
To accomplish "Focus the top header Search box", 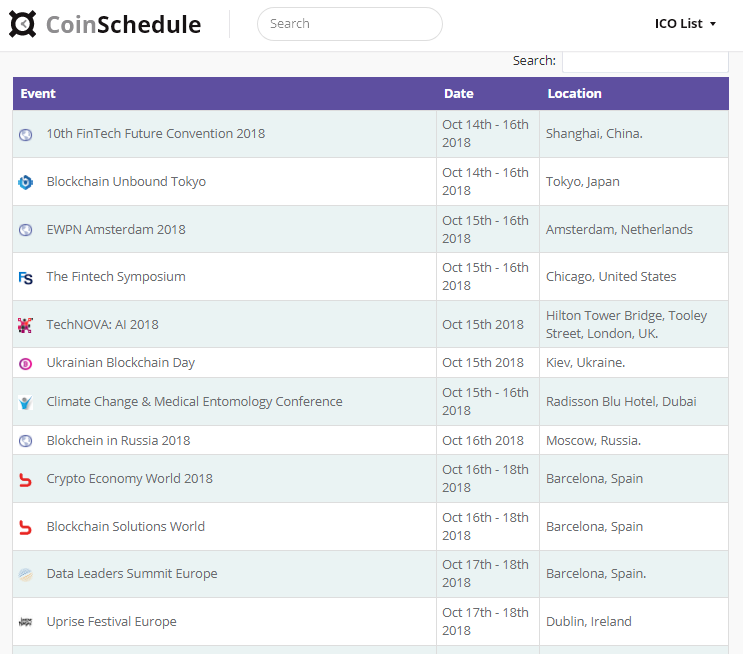I will tap(350, 24).
